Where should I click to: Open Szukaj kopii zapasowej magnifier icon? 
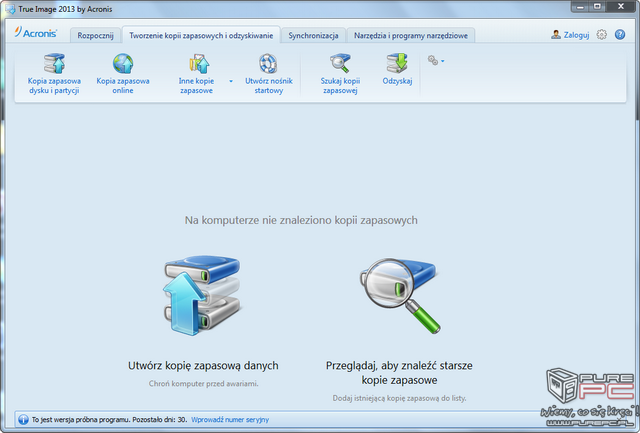tap(340, 63)
